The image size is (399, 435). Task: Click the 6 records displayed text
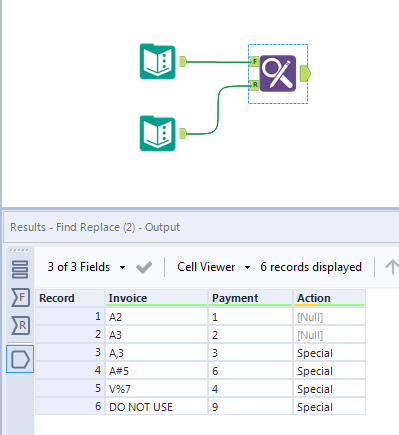[x=311, y=267]
